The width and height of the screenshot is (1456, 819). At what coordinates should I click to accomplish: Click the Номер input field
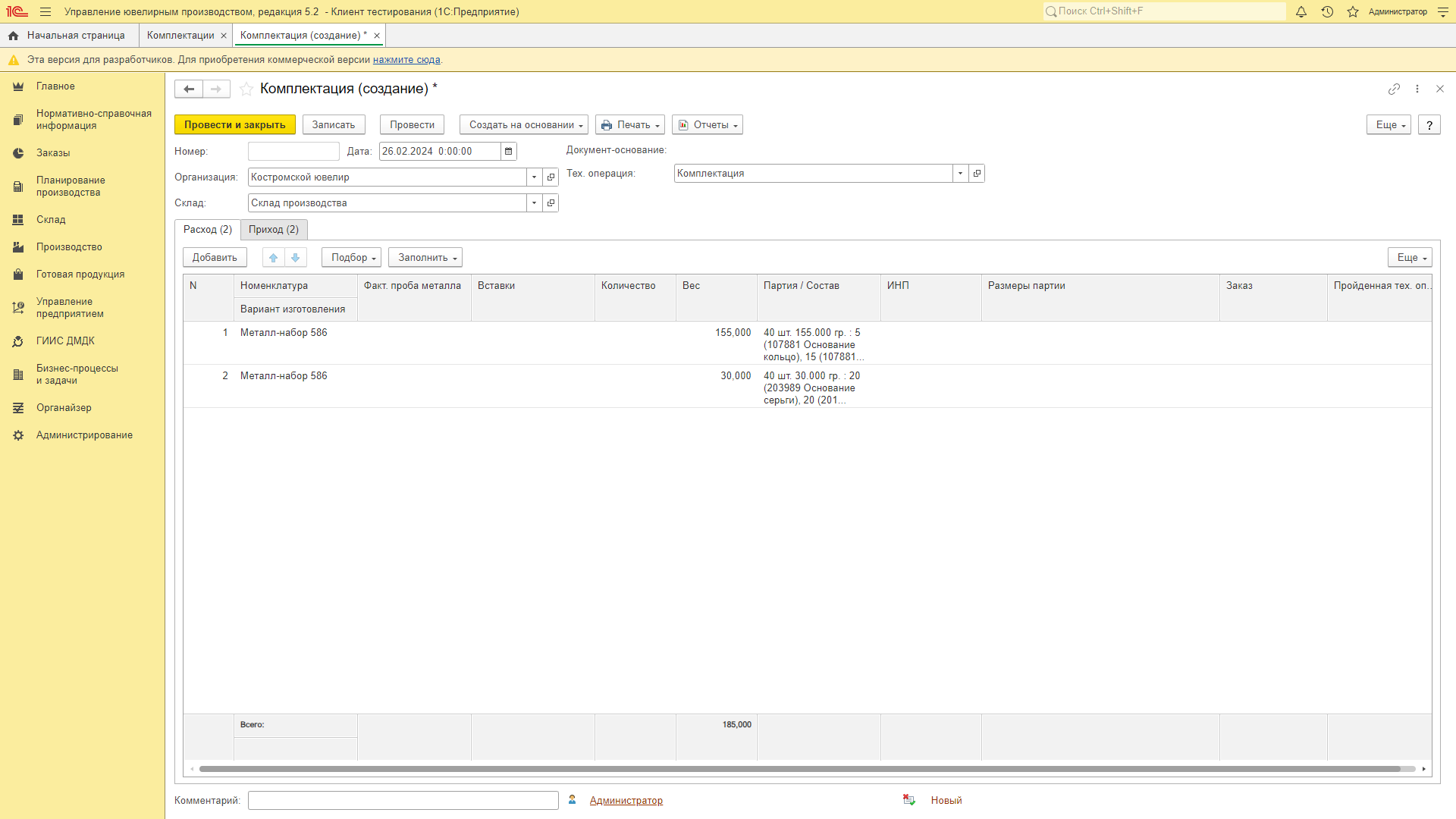click(x=293, y=151)
